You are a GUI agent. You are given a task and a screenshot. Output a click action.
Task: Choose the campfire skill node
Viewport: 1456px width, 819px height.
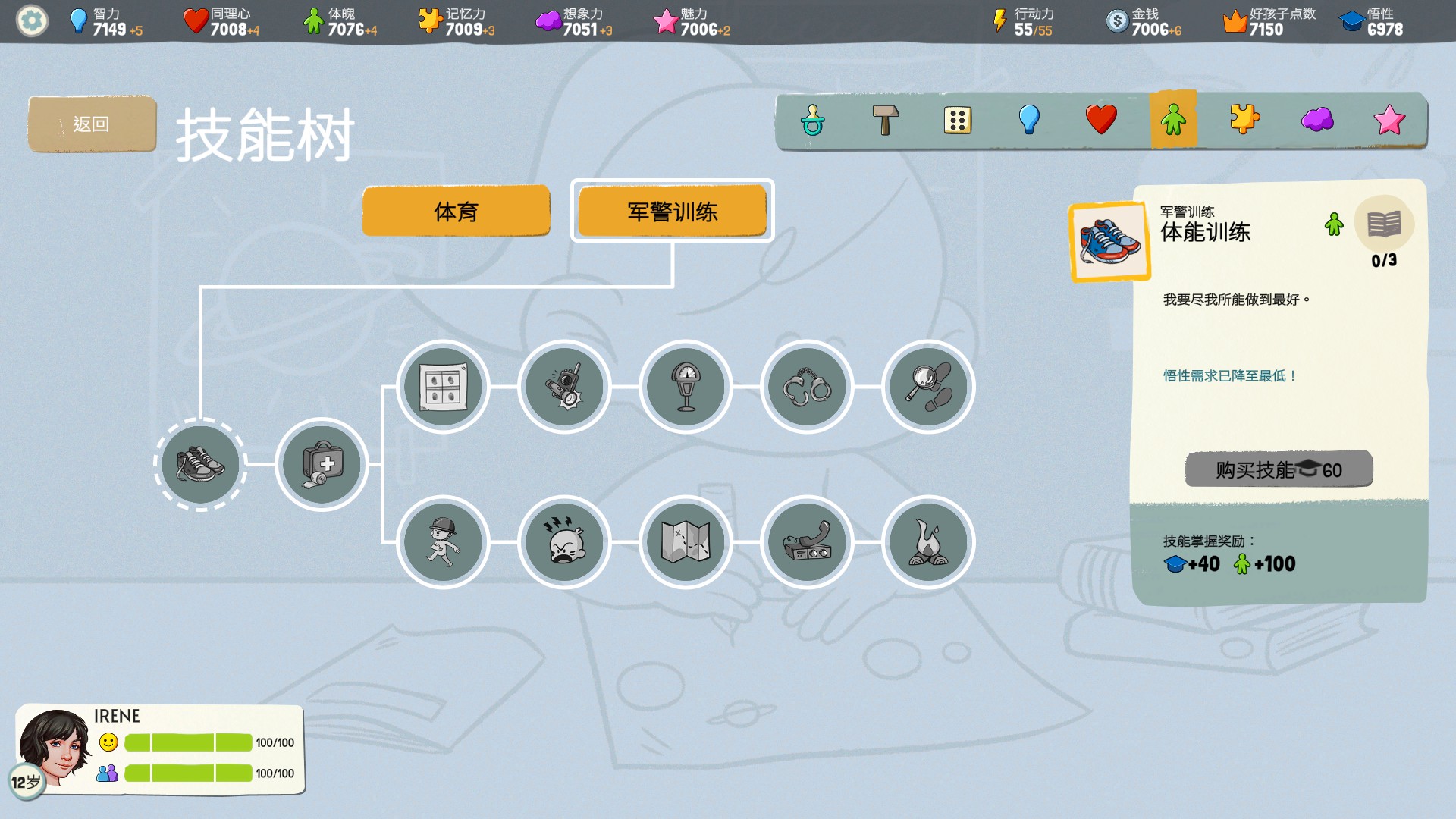(x=928, y=542)
